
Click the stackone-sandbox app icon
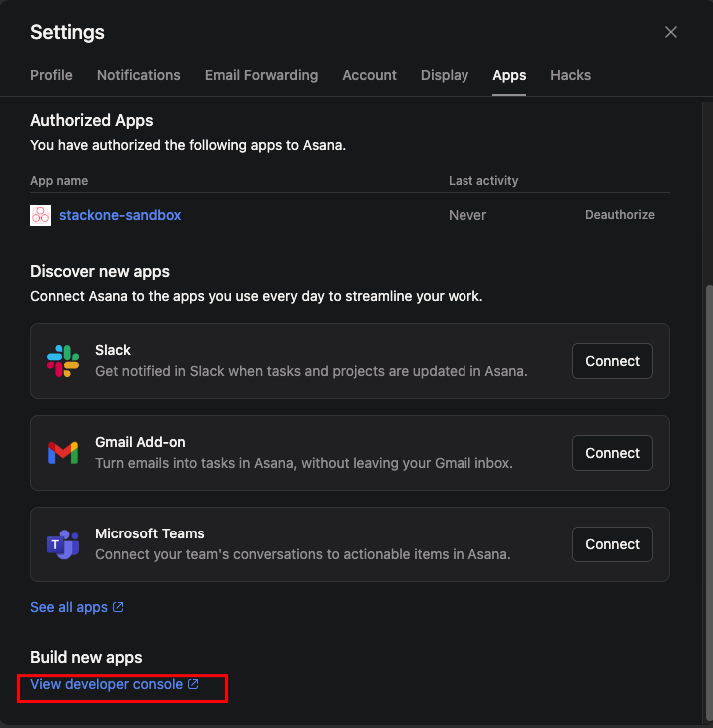pos(40,215)
